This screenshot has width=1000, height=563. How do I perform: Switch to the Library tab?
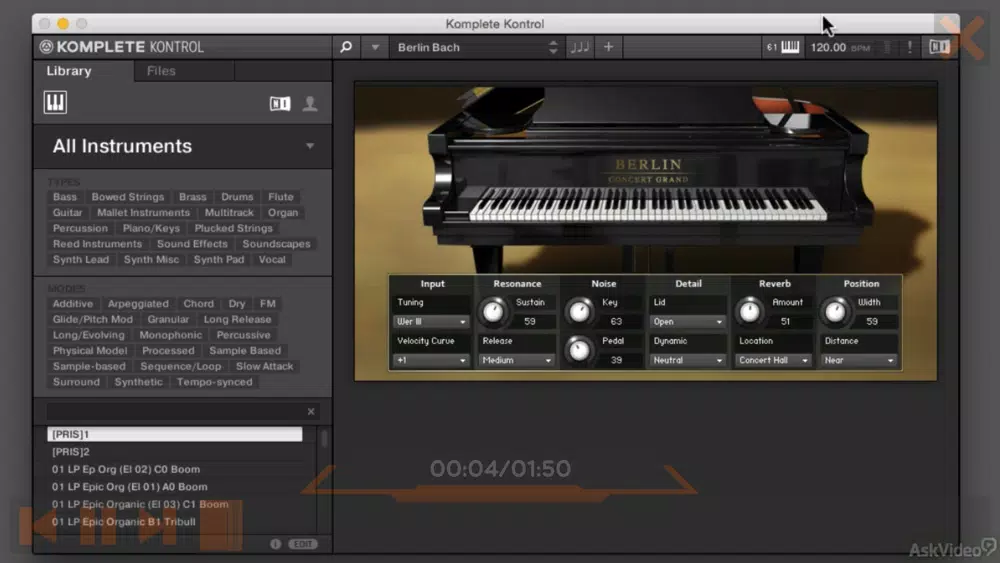point(69,71)
